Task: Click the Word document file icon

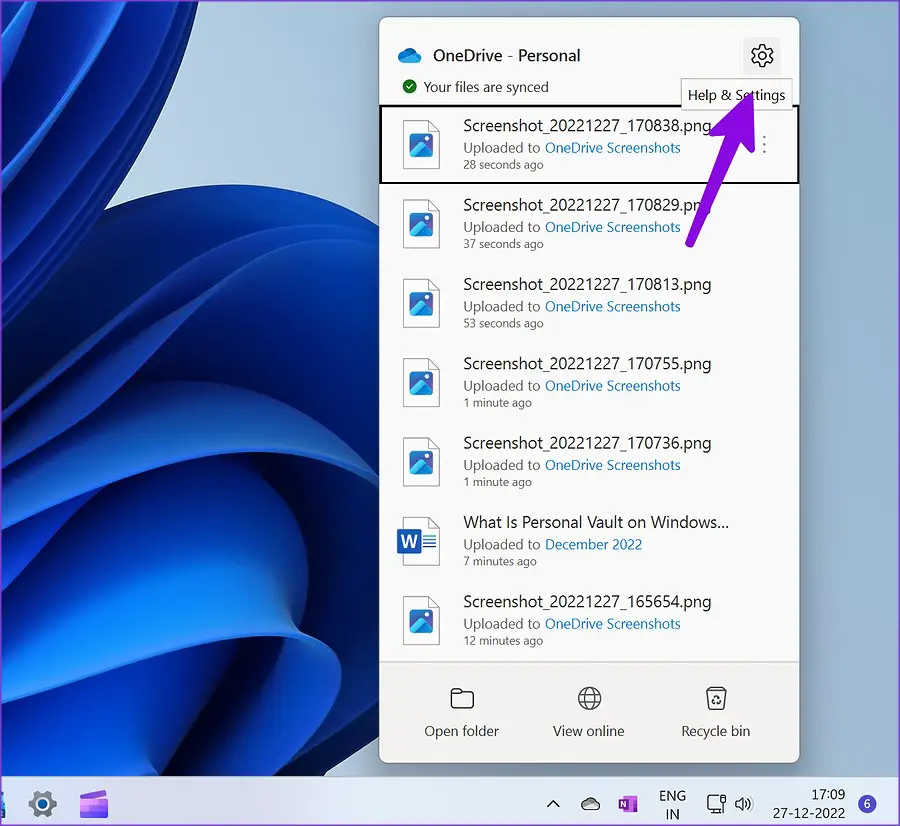Action: coord(419,542)
